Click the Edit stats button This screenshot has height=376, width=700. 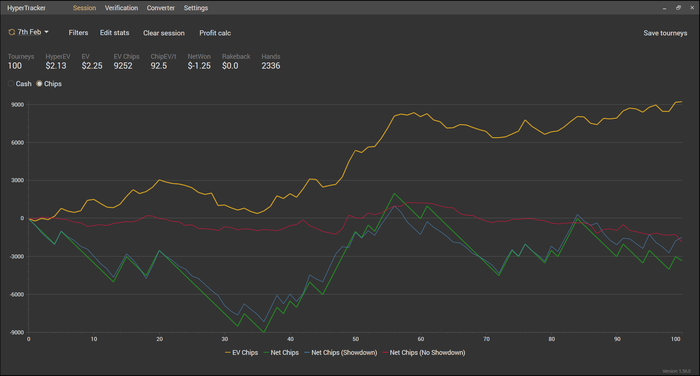coord(114,33)
